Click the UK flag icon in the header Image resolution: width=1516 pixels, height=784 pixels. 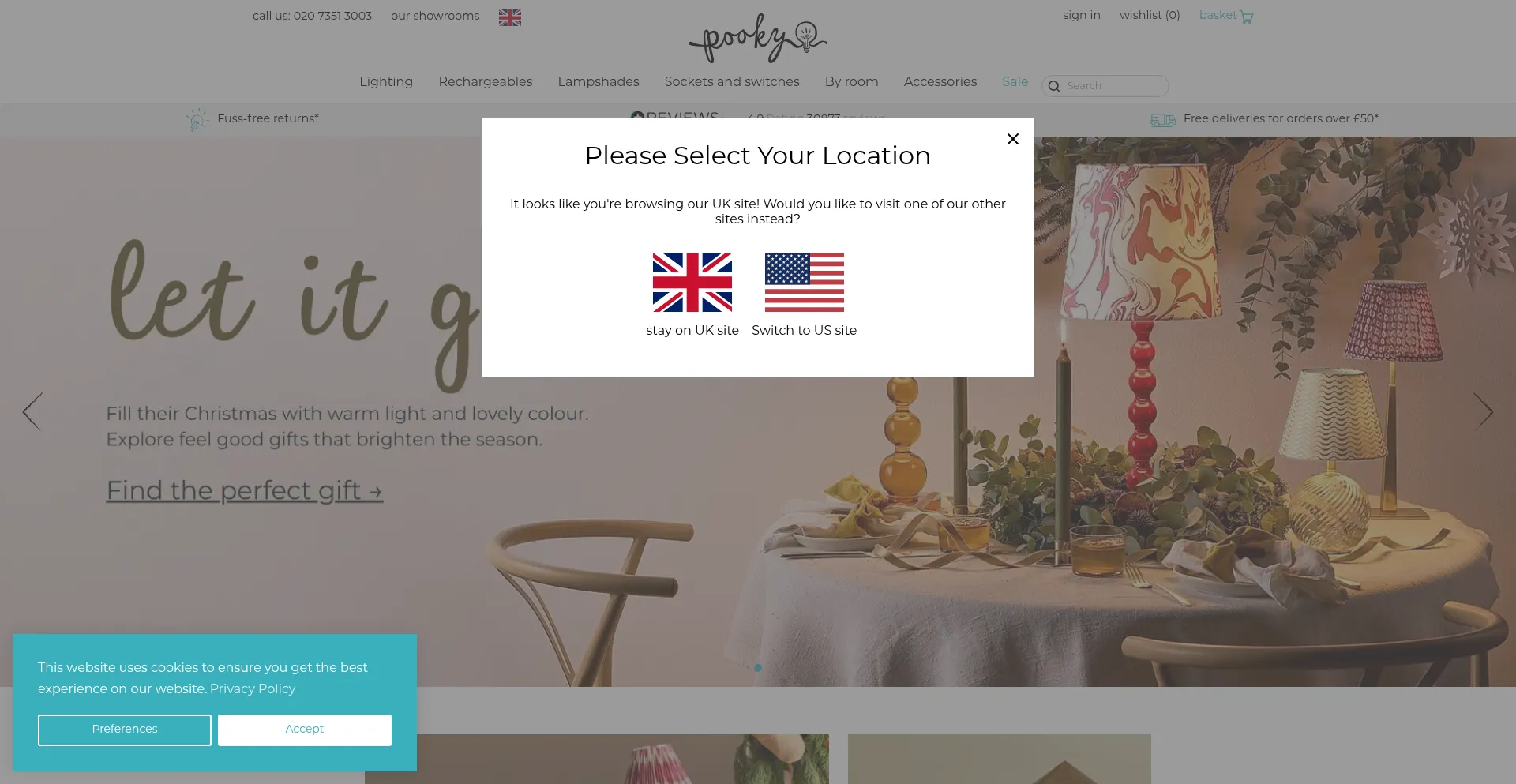point(510,17)
